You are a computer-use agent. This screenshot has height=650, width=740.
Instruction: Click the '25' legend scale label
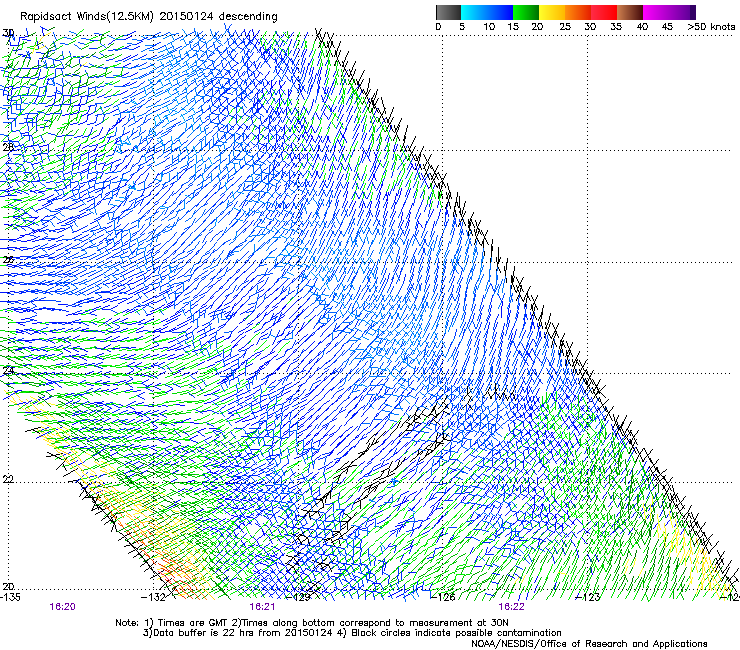point(565,27)
